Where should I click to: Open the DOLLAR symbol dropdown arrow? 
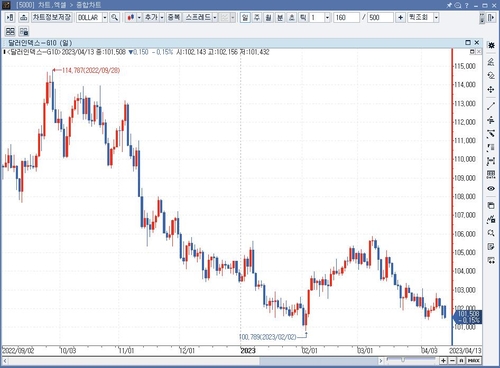[105, 17]
